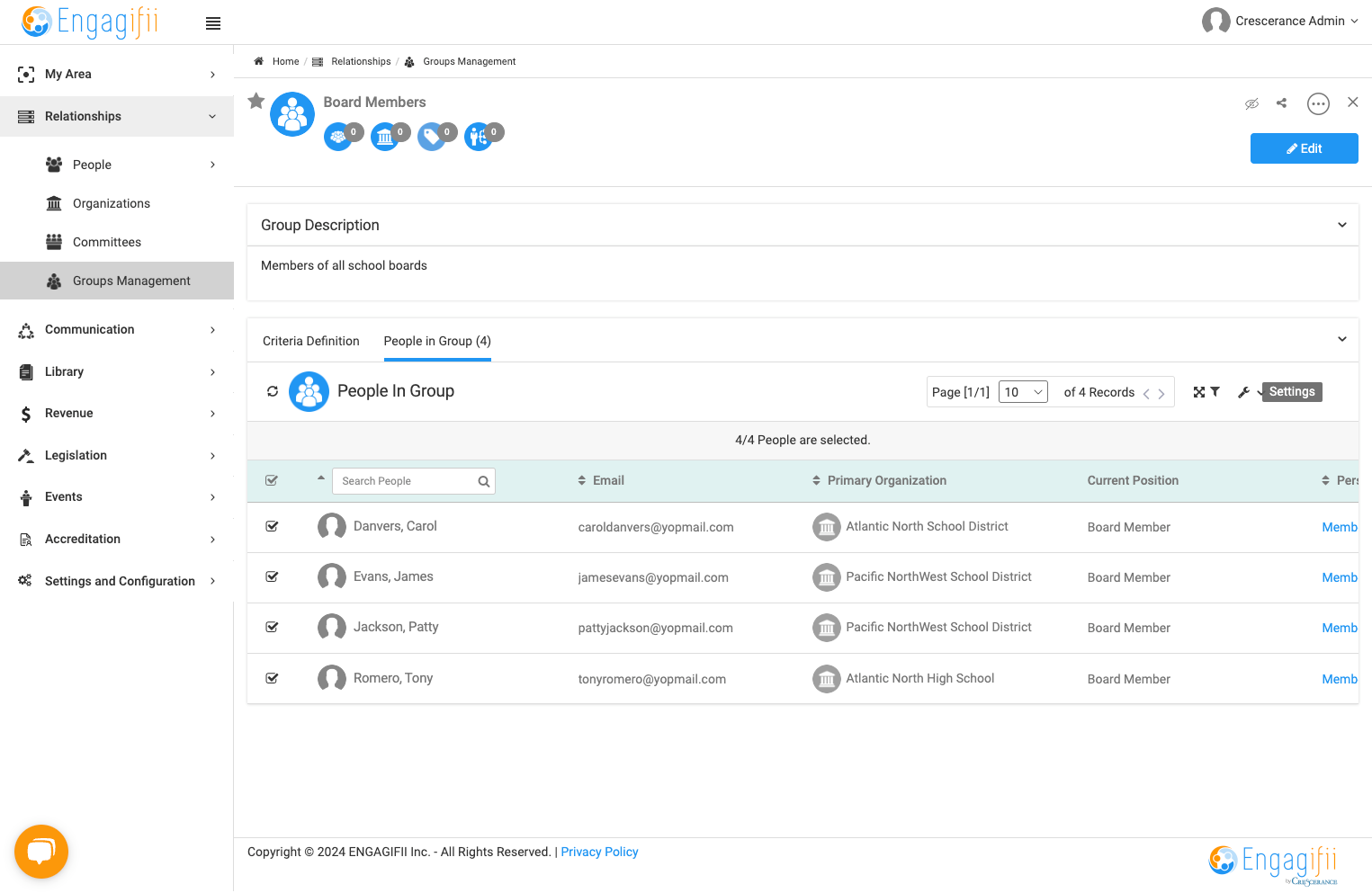This screenshot has width=1372, height=893.
Task: Go to previous page arrow in pagination
Action: click(x=1146, y=394)
